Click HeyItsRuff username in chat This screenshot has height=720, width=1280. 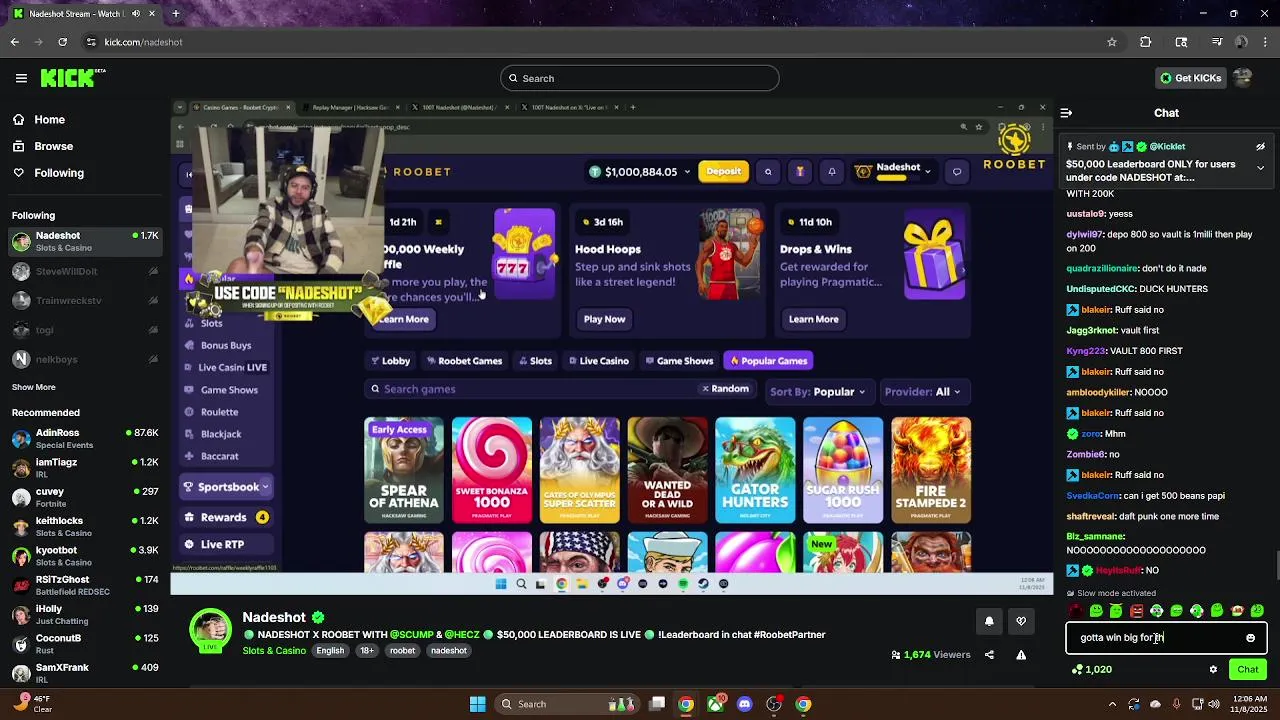(x=1118, y=570)
